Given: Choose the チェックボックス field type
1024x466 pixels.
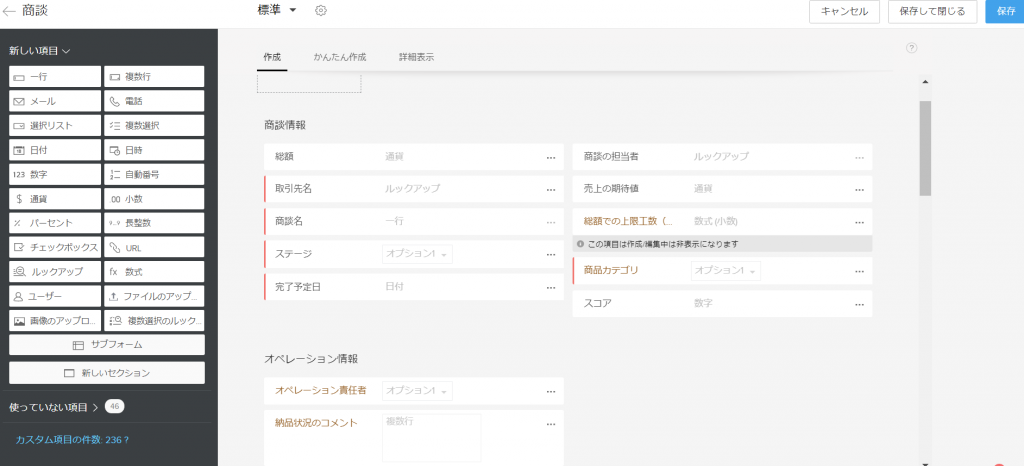Looking at the screenshot, I should pos(56,247).
